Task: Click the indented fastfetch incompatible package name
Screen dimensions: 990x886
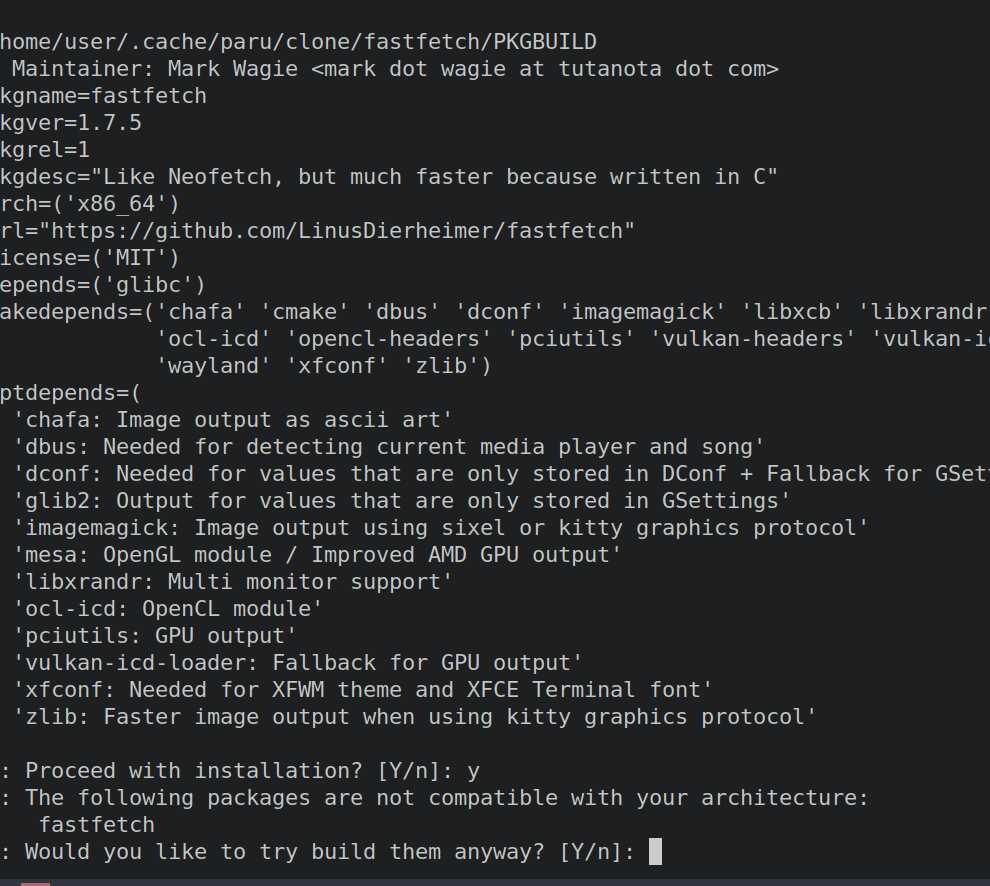Action: pos(97,825)
